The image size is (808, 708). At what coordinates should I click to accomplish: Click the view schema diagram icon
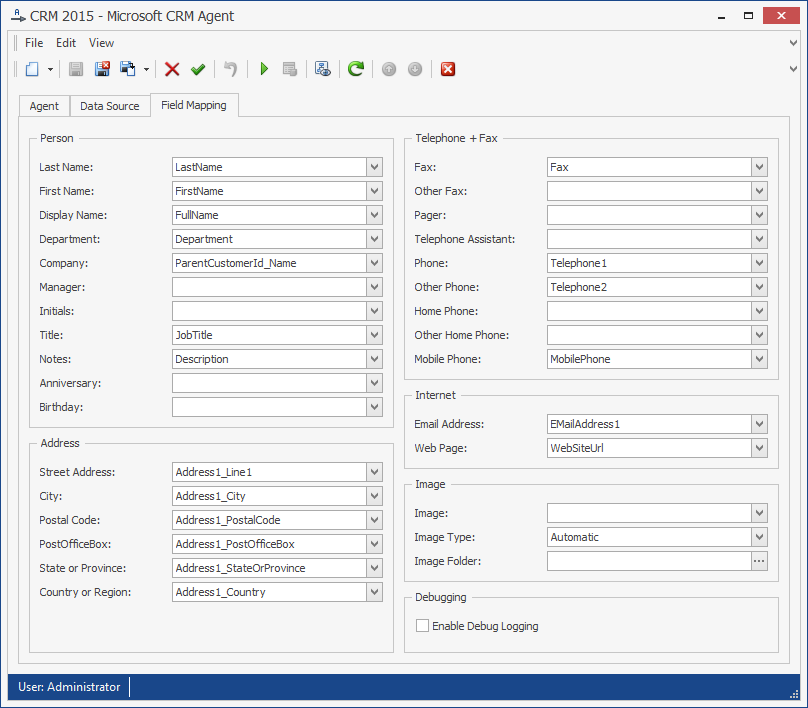(x=323, y=69)
